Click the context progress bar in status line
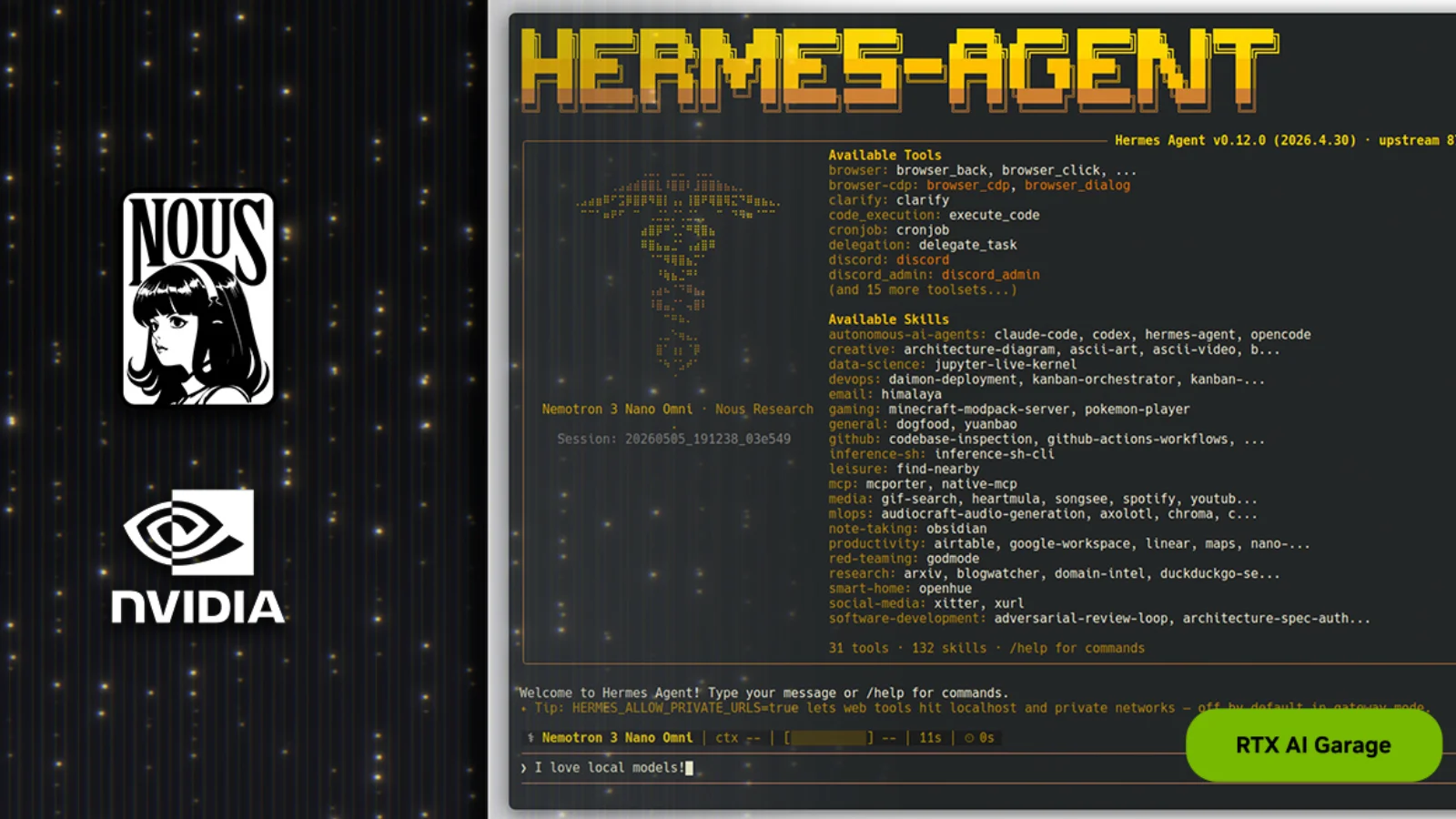Screen dimensions: 1456x819 coord(829,737)
